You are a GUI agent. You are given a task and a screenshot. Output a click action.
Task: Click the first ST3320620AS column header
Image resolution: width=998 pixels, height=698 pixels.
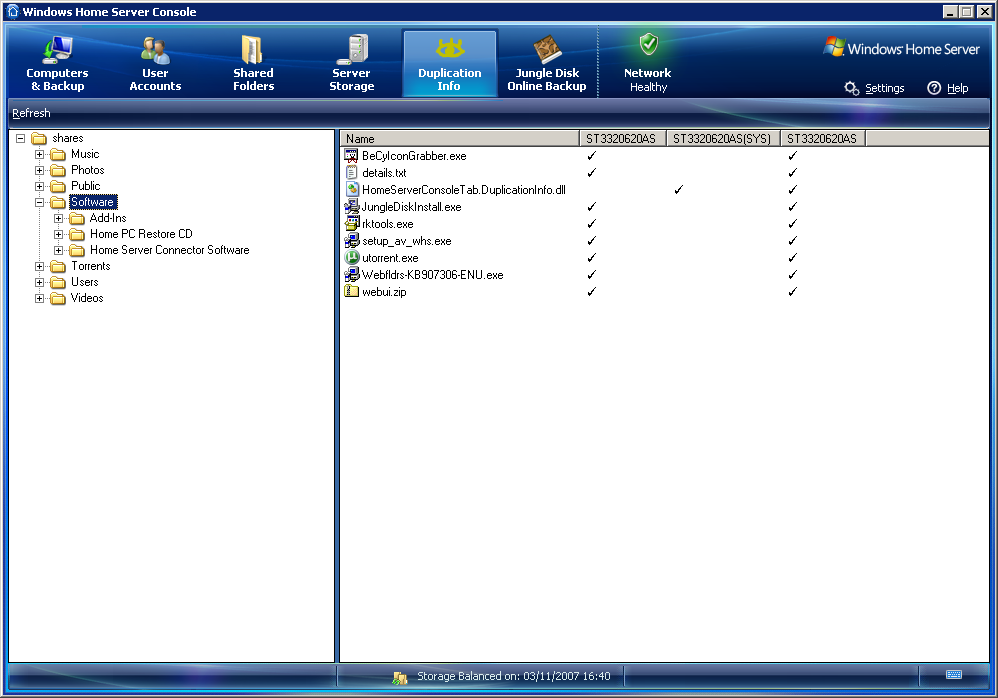[622, 139]
